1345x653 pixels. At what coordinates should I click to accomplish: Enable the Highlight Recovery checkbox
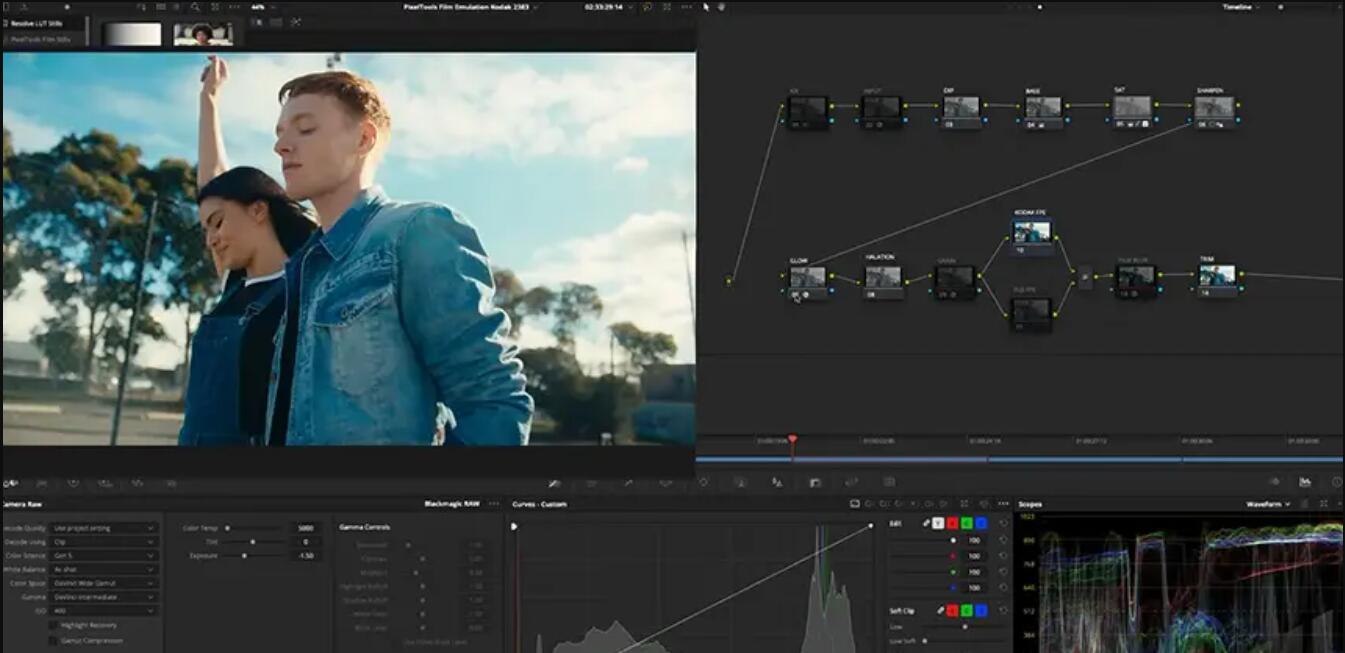pyautogui.click(x=53, y=625)
